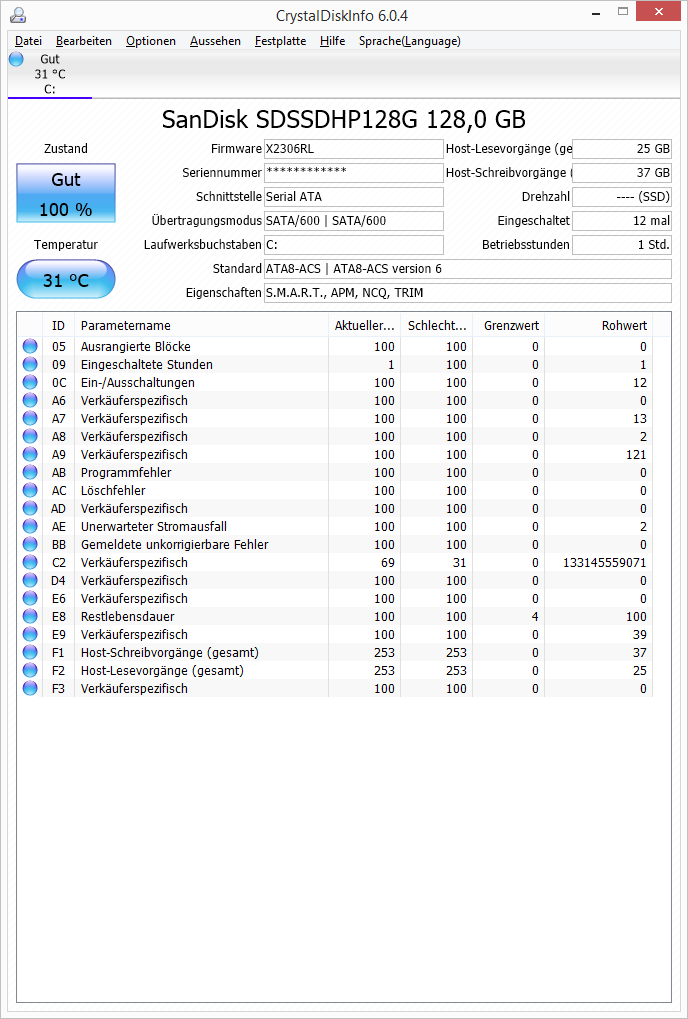Click the Schlecht... column header
The width and height of the screenshot is (688, 1019).
click(x=437, y=326)
